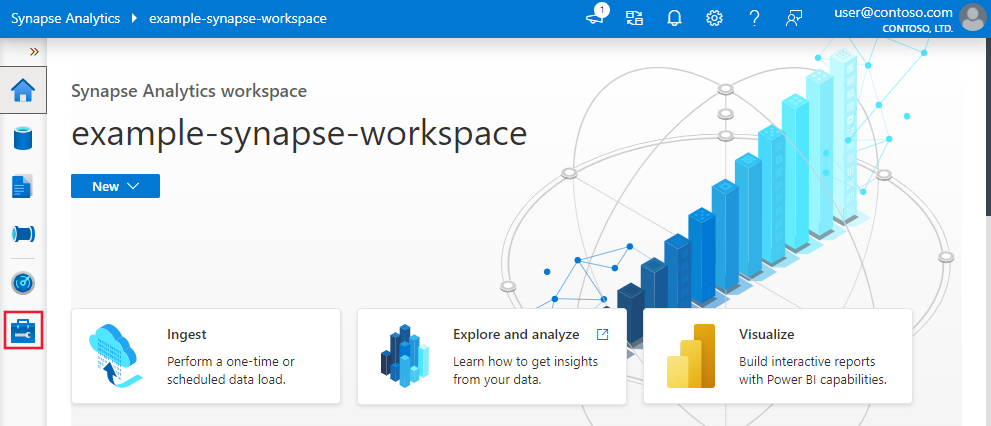
Task: Open help question mark icon
Action: pos(754,18)
